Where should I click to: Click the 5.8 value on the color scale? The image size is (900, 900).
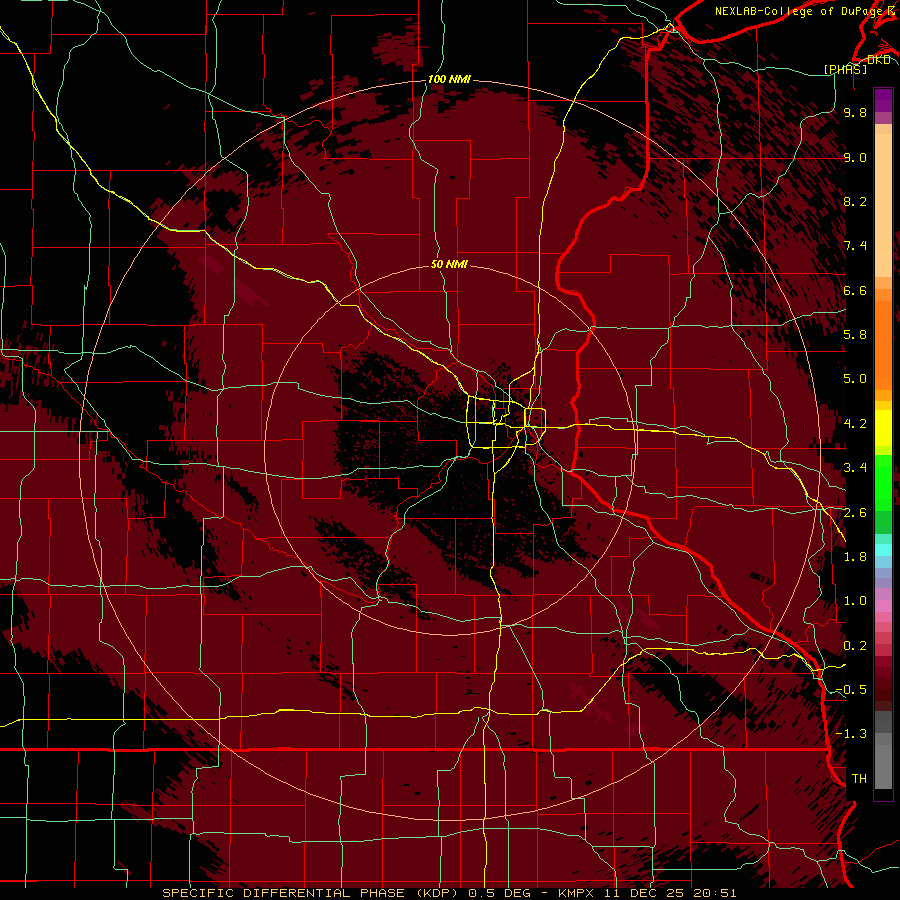[x=855, y=335]
